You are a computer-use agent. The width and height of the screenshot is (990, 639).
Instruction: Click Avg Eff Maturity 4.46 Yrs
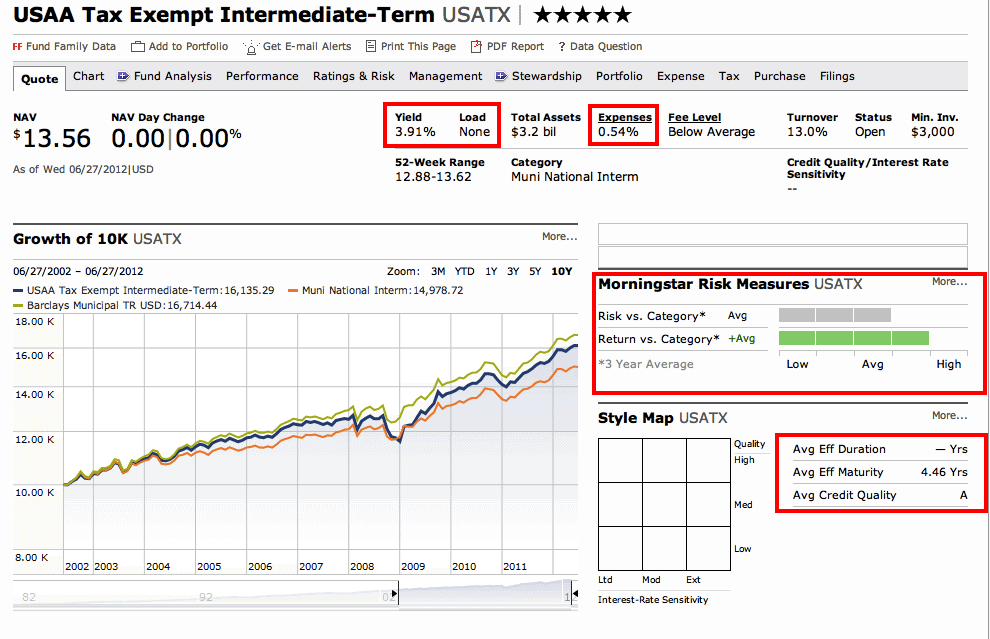pos(880,472)
